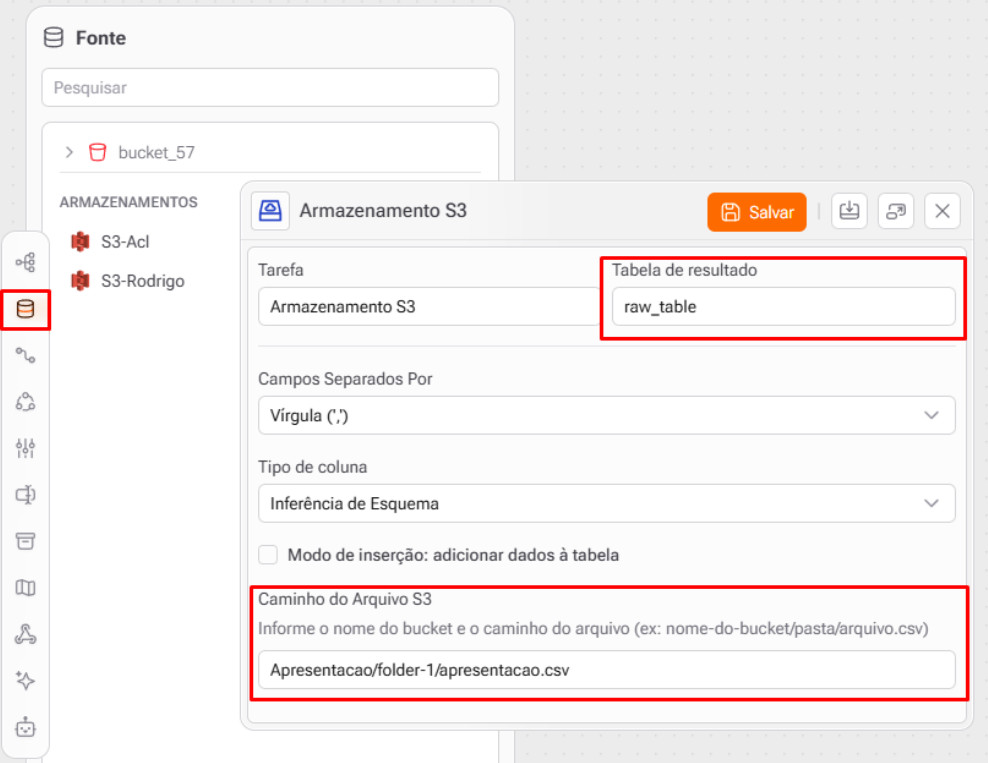This screenshot has width=988, height=763.
Task: Open the archive box icon in sidebar
Action: (26, 541)
